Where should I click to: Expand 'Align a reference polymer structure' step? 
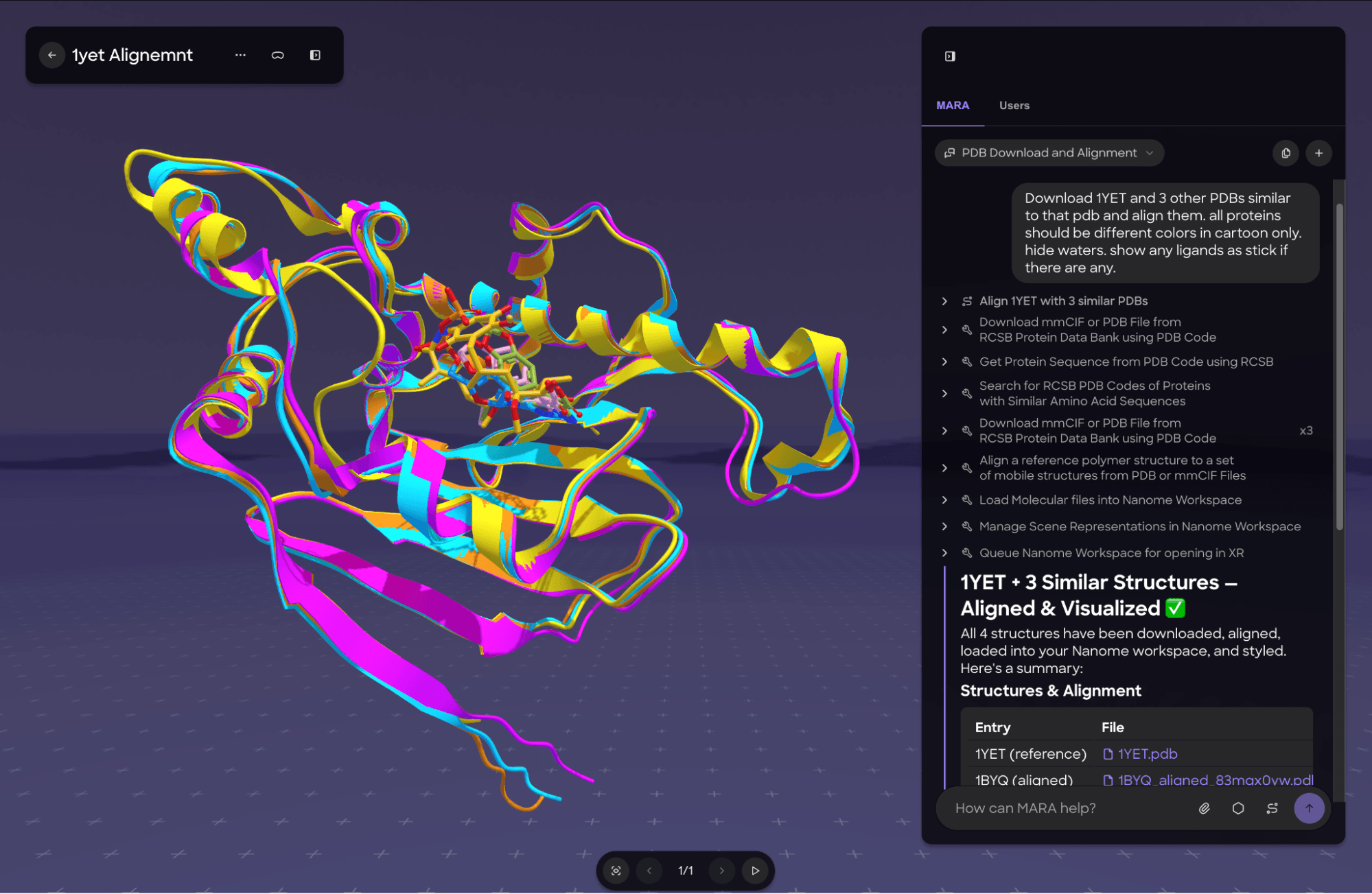coord(944,468)
